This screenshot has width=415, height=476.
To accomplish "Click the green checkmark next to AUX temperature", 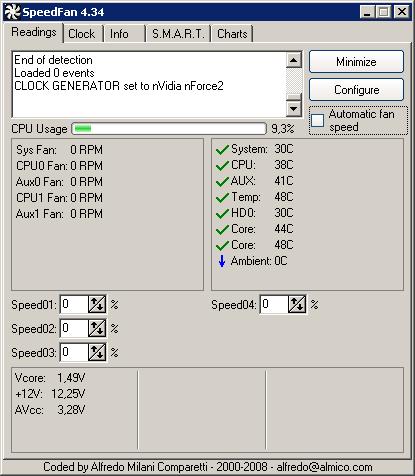I will [222, 182].
